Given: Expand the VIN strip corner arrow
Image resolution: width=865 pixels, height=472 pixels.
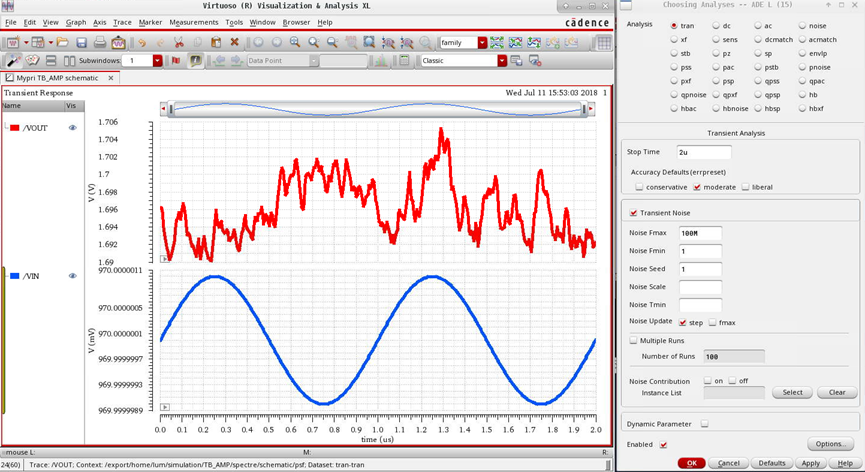Looking at the screenshot, I should (x=164, y=407).
